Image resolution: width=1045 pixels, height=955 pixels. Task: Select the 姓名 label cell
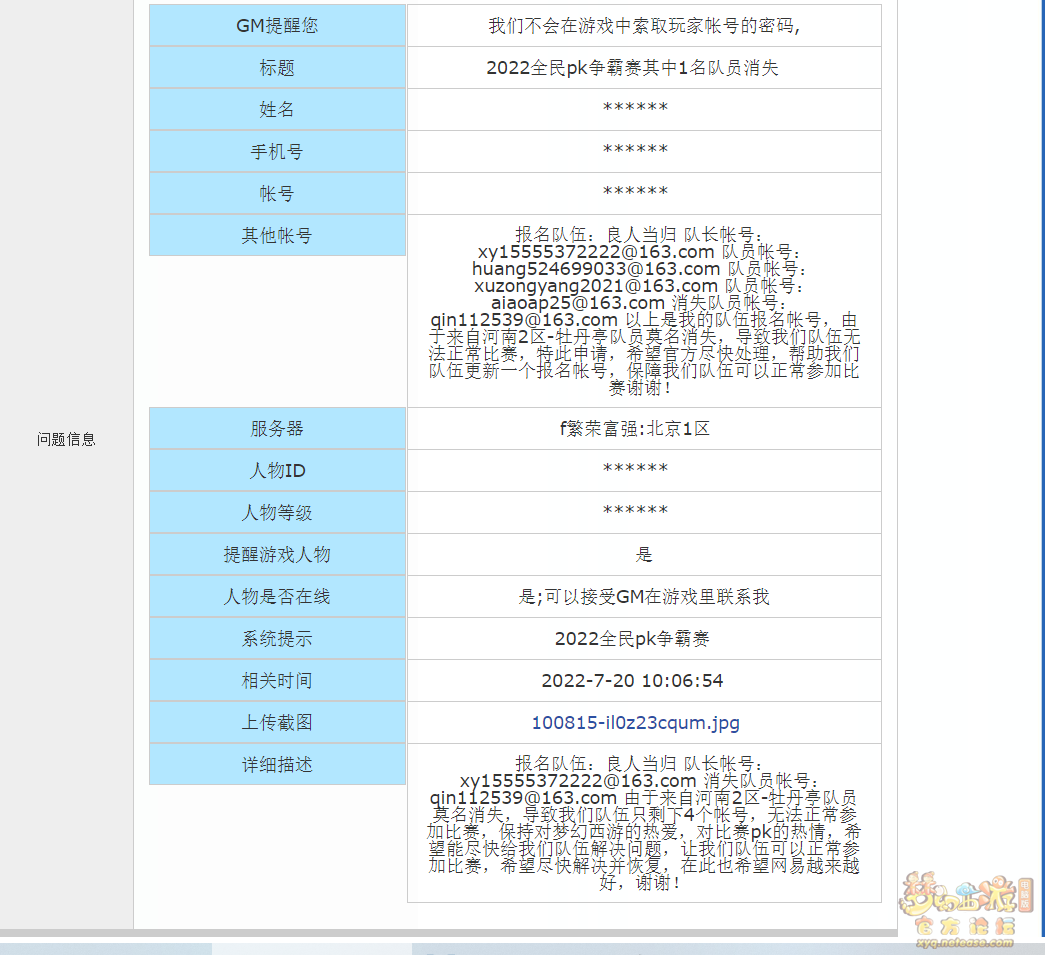click(277, 110)
